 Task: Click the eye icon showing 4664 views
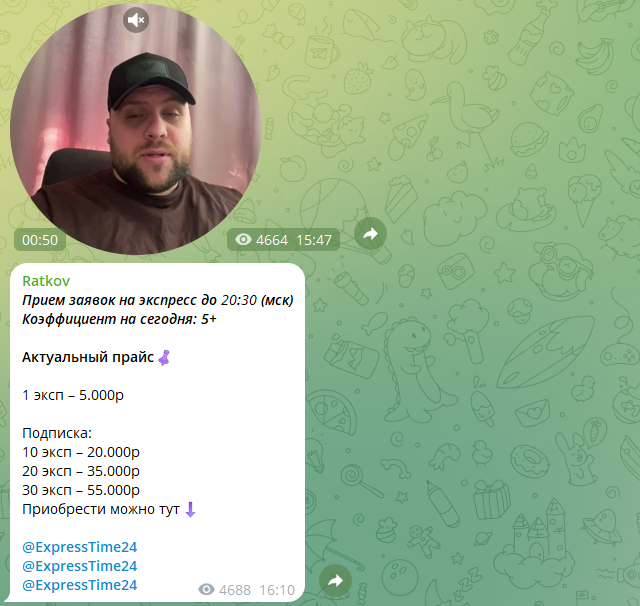pos(243,240)
